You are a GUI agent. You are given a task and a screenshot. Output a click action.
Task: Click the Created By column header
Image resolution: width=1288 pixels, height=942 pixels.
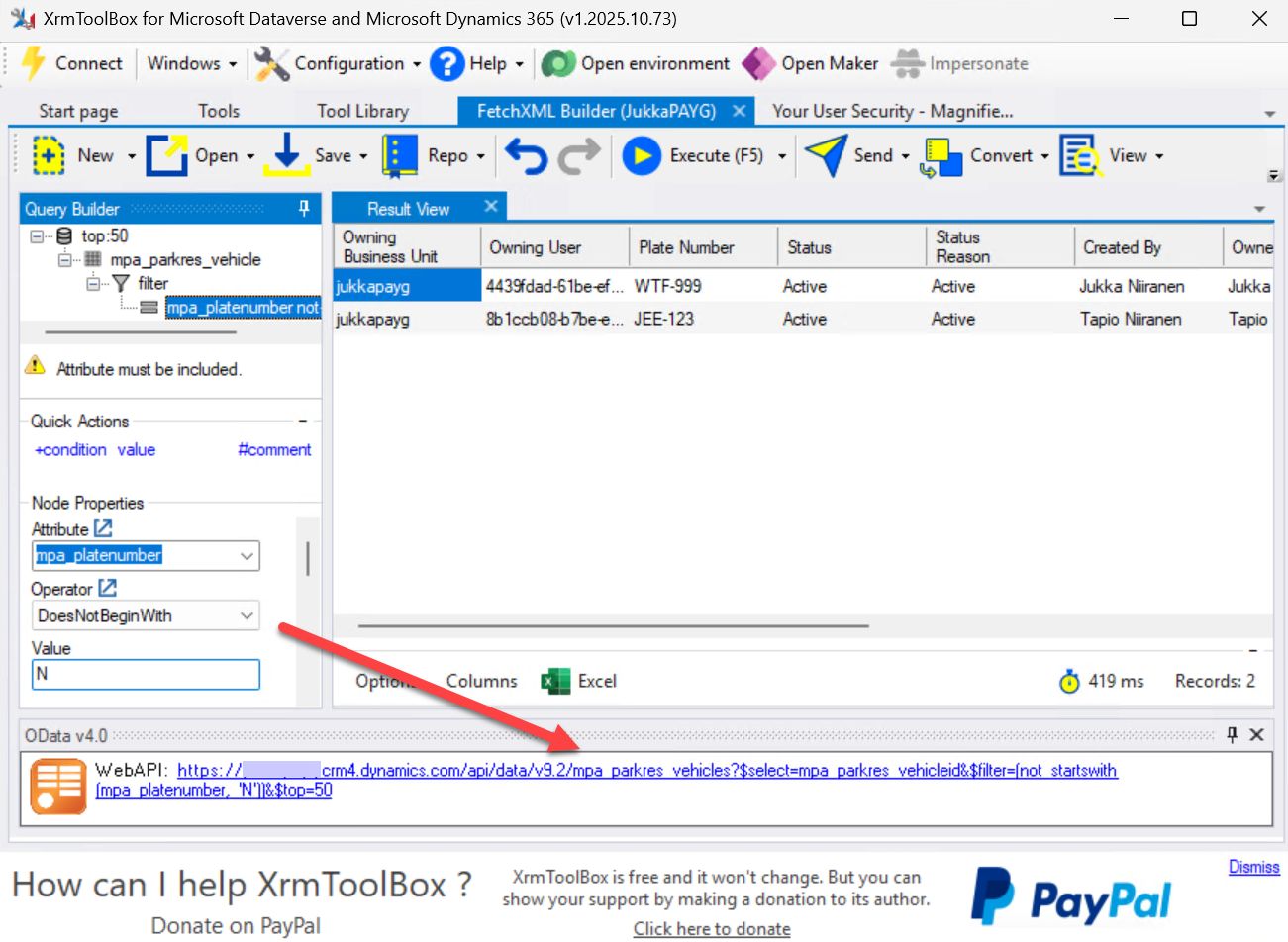(1149, 247)
